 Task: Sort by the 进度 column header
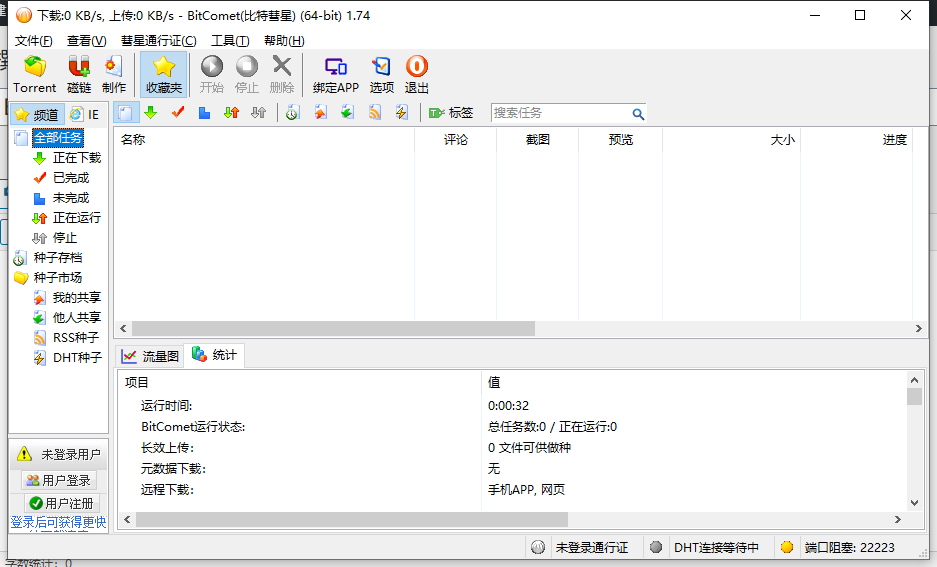pyautogui.click(x=856, y=140)
